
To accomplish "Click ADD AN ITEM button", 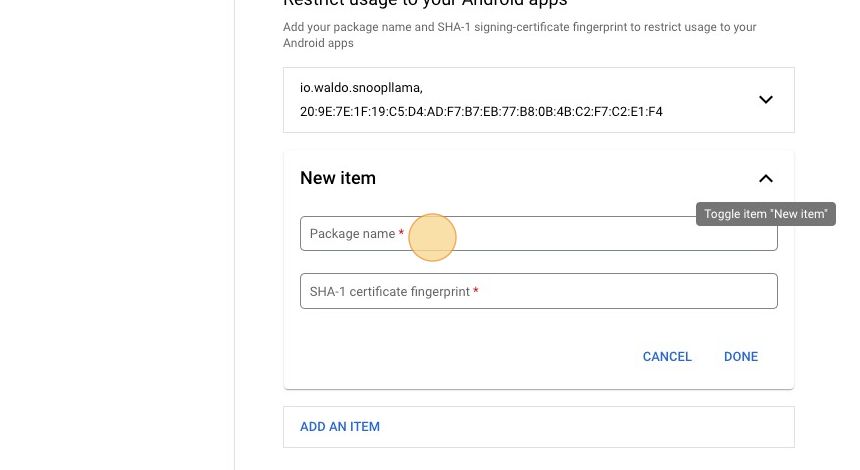I will point(340,426).
